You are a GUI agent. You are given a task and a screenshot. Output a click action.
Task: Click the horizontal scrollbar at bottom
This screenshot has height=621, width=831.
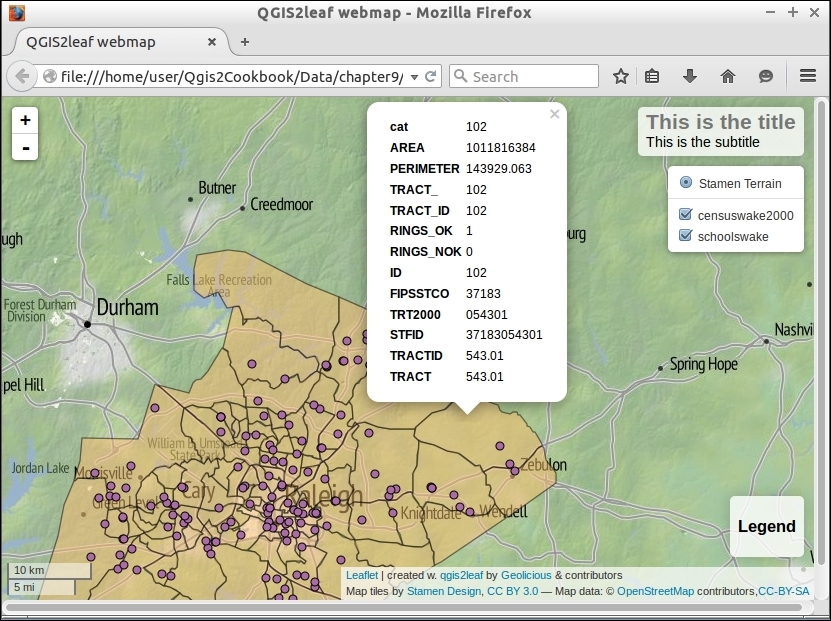(400, 607)
